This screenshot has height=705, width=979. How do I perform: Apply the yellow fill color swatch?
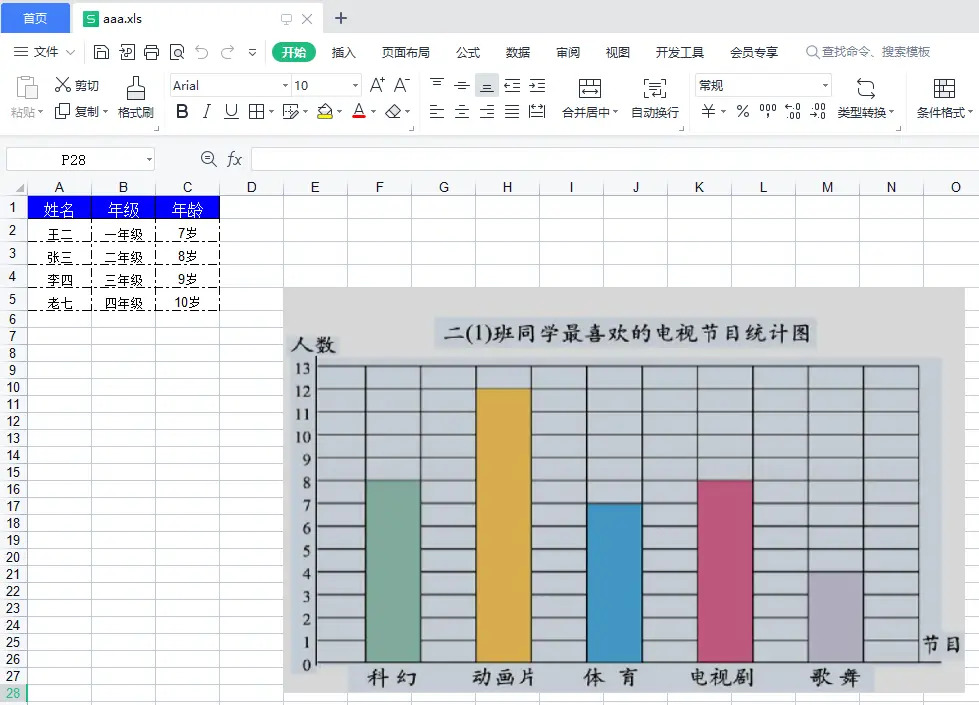coord(324,112)
